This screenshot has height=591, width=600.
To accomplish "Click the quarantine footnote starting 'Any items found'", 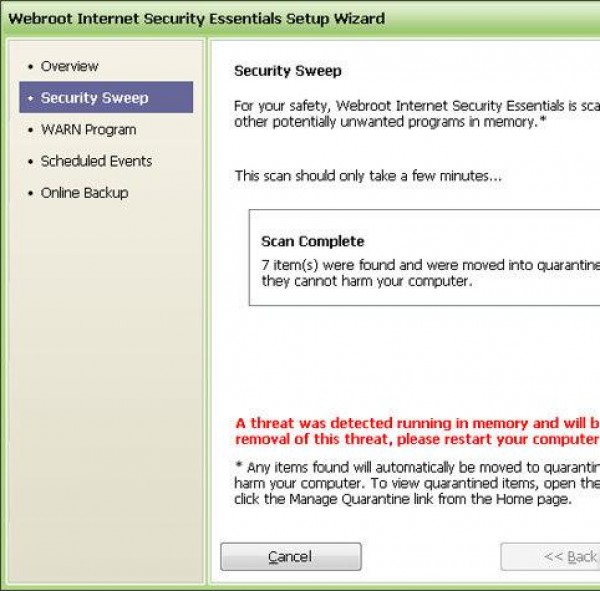I will [416, 482].
